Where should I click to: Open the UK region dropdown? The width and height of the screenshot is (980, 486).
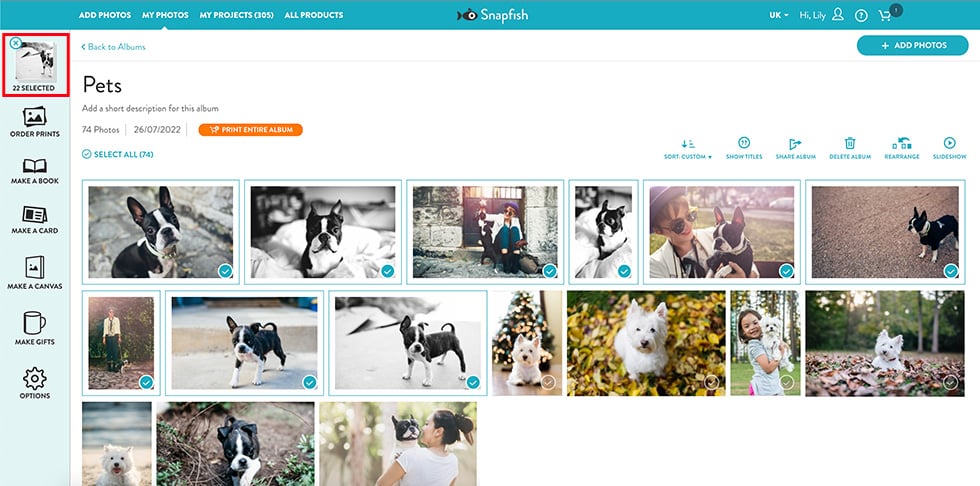(x=779, y=15)
